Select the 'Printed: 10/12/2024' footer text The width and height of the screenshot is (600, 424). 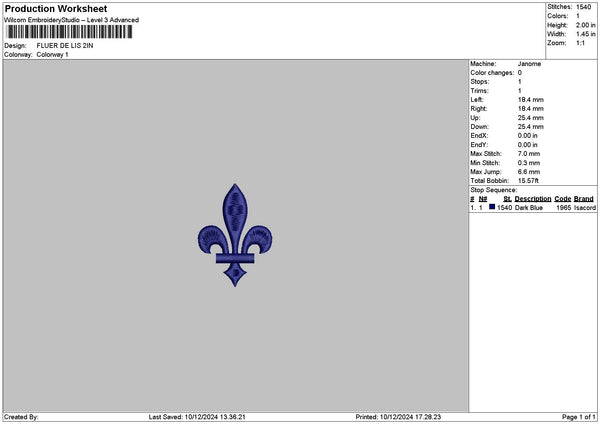398,417
